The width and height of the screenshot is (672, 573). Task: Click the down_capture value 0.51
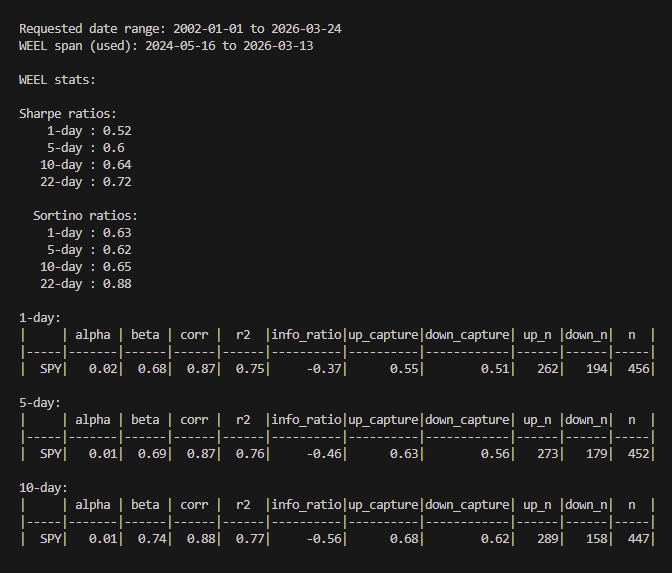pyautogui.click(x=495, y=369)
